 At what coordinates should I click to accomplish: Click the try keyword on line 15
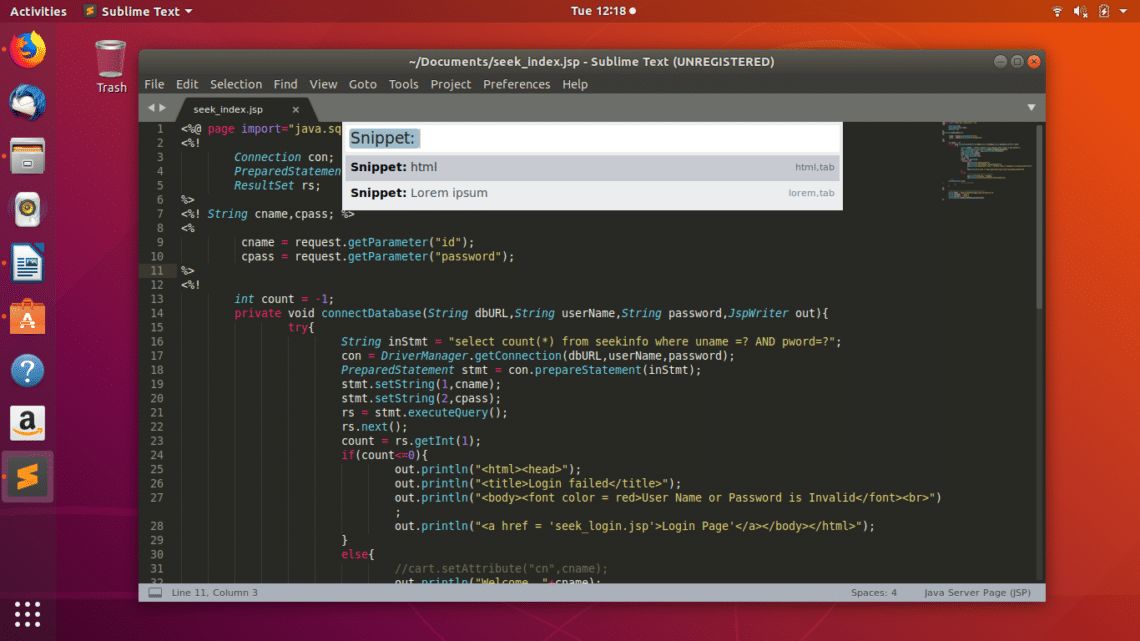[298, 328]
